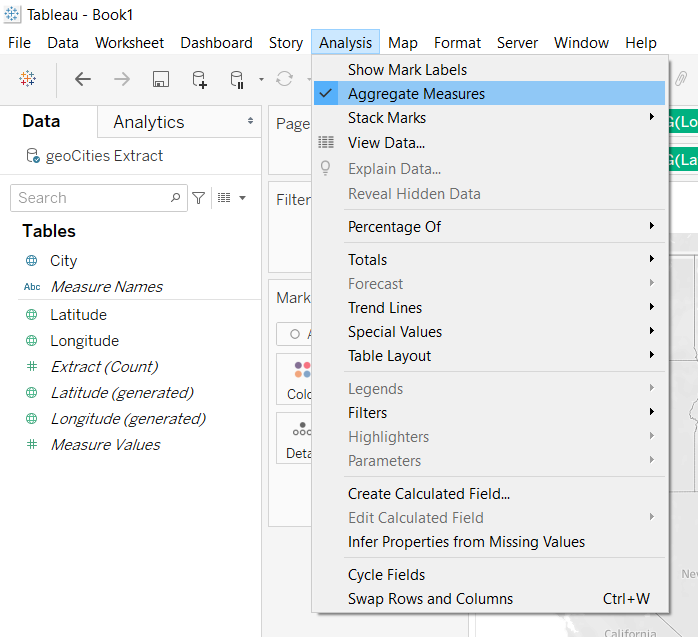Click the geoCities Extract data source icon

[33, 156]
